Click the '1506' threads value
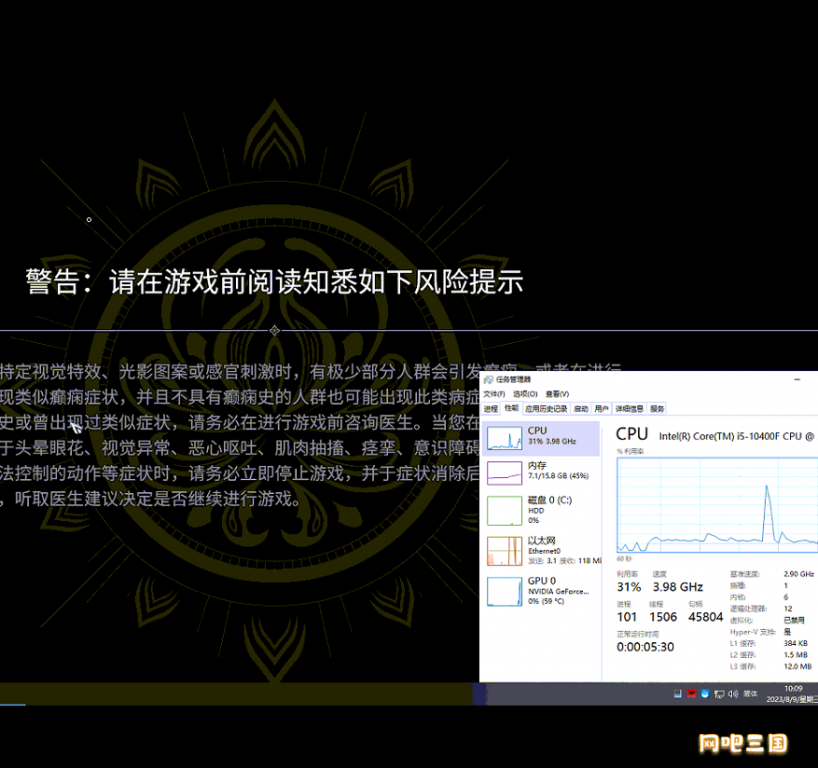 click(x=663, y=617)
